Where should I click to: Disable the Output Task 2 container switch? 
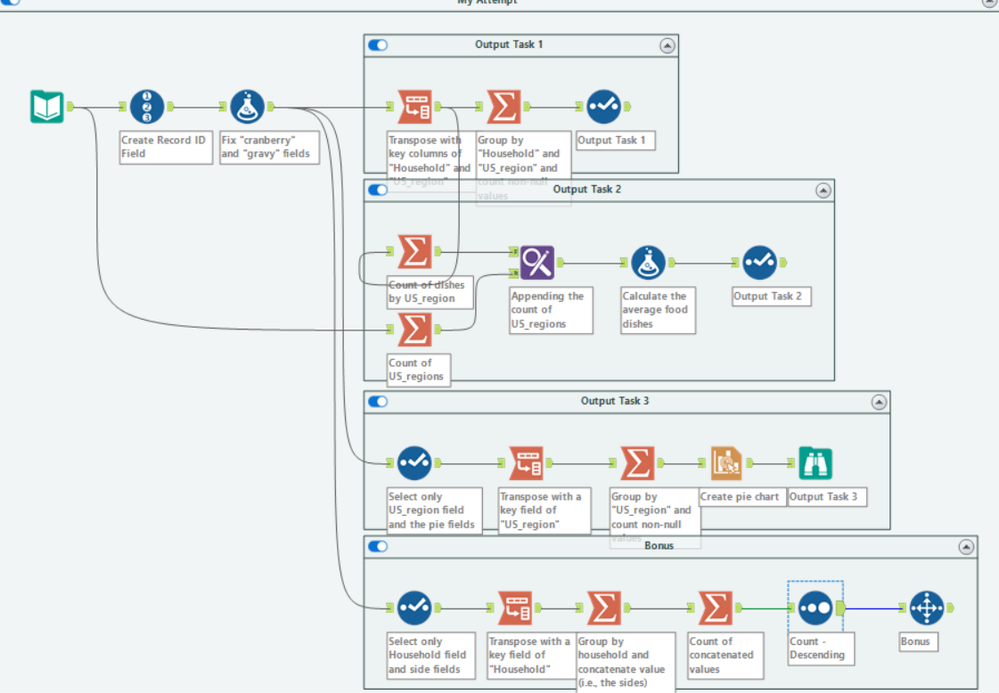tap(378, 190)
